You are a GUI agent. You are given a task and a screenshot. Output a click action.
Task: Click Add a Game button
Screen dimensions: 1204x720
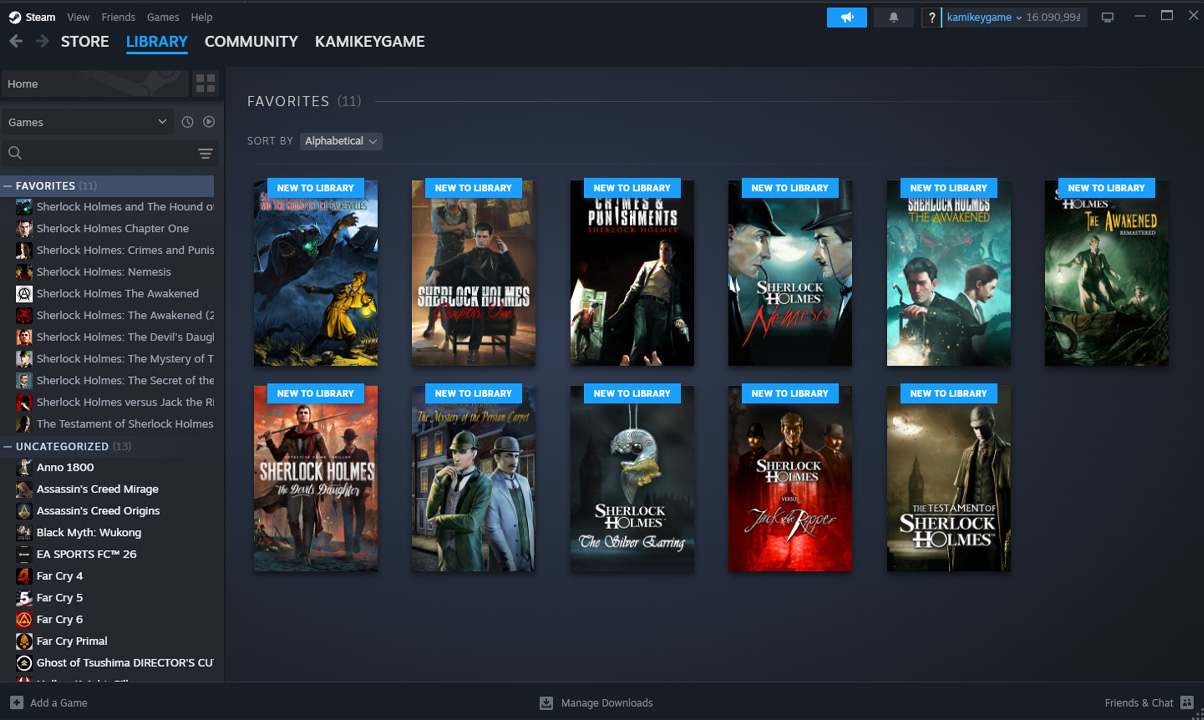click(49, 703)
